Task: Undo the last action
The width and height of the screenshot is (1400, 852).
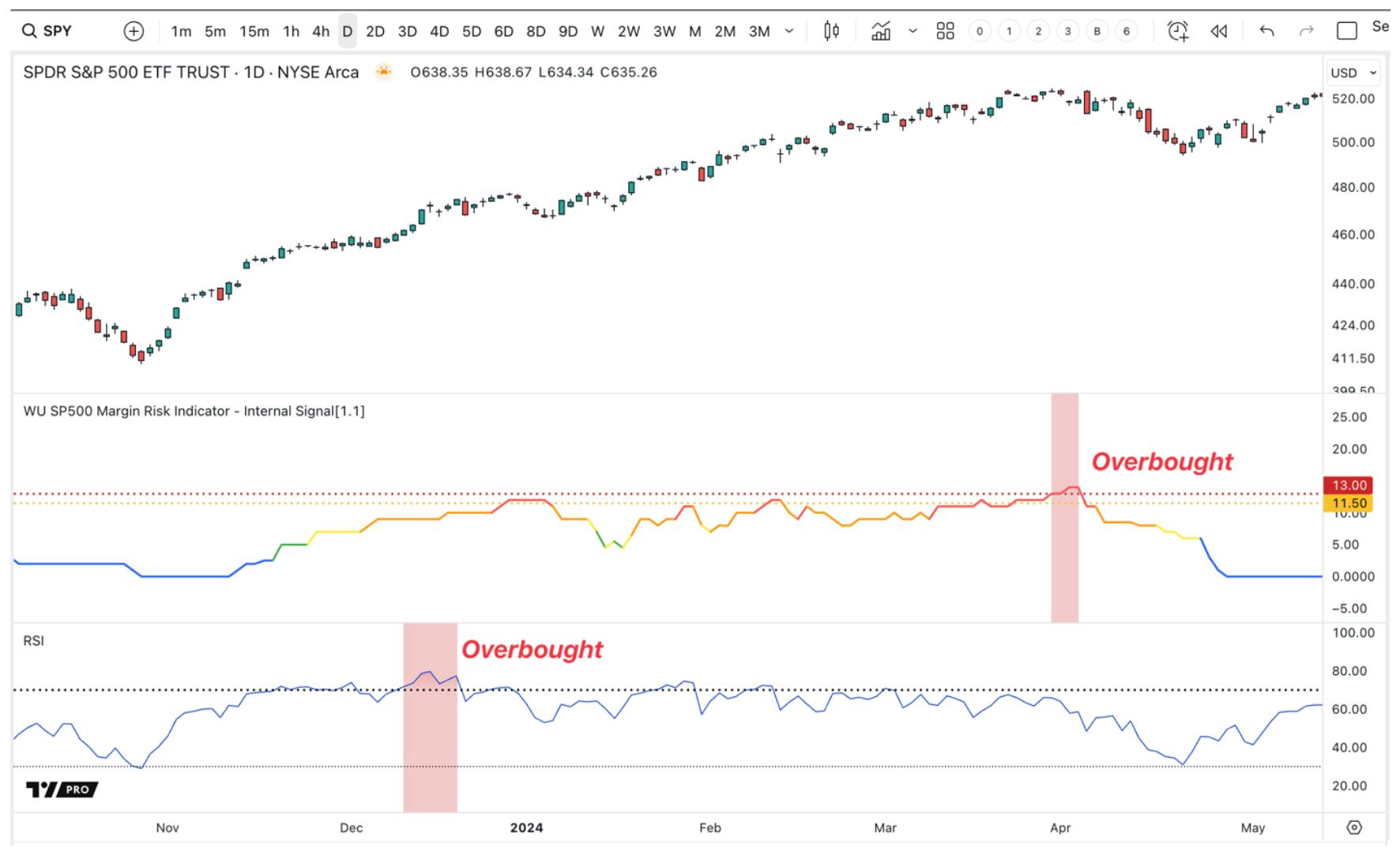Action: [x=1266, y=31]
